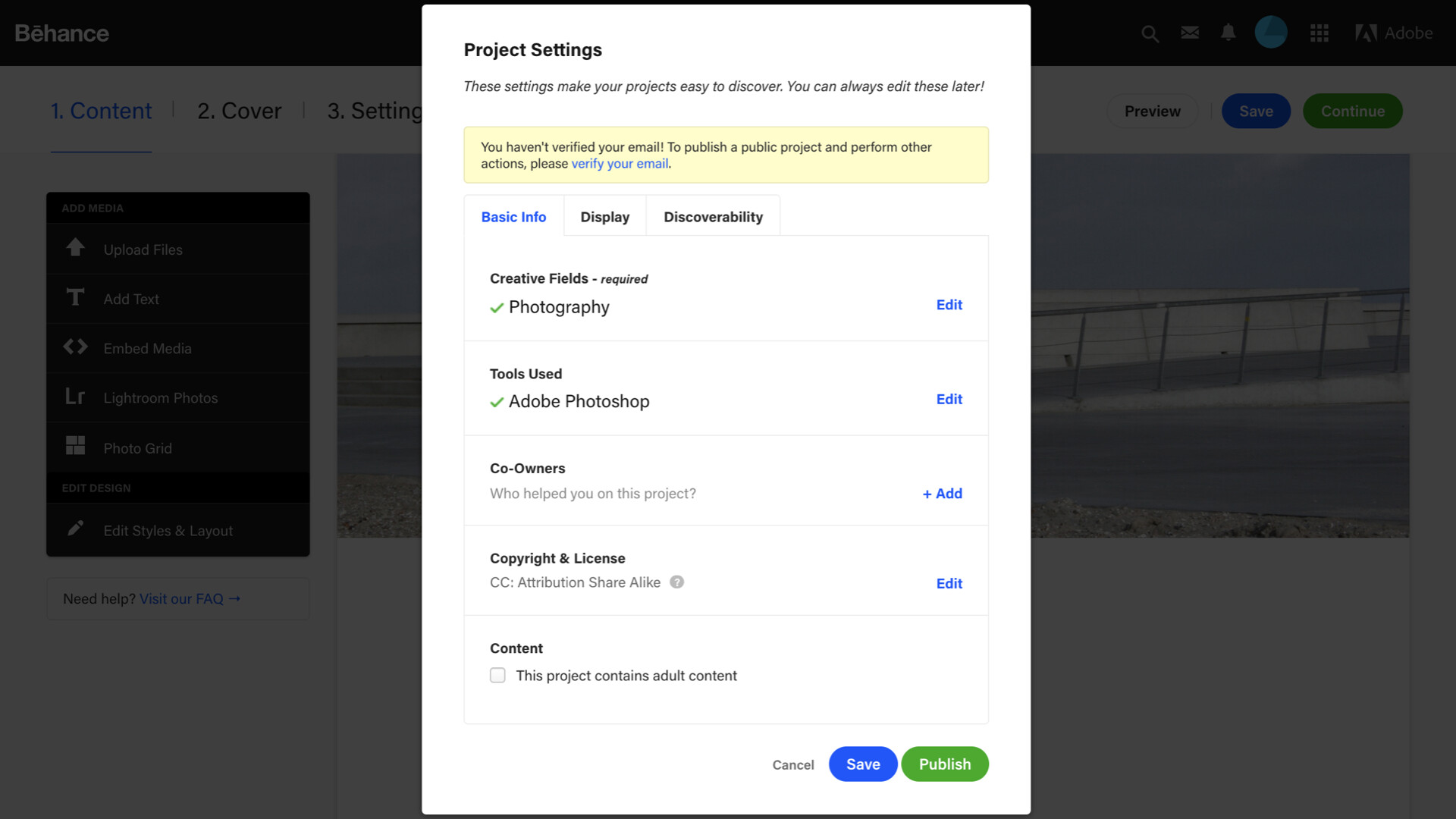Click the Photo Grid icon
Image resolution: width=1456 pixels, height=819 pixels.
75,446
